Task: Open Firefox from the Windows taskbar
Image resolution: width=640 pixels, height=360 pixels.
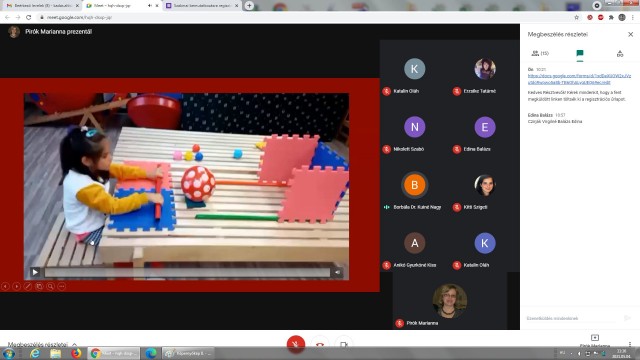Action: [x=76, y=353]
